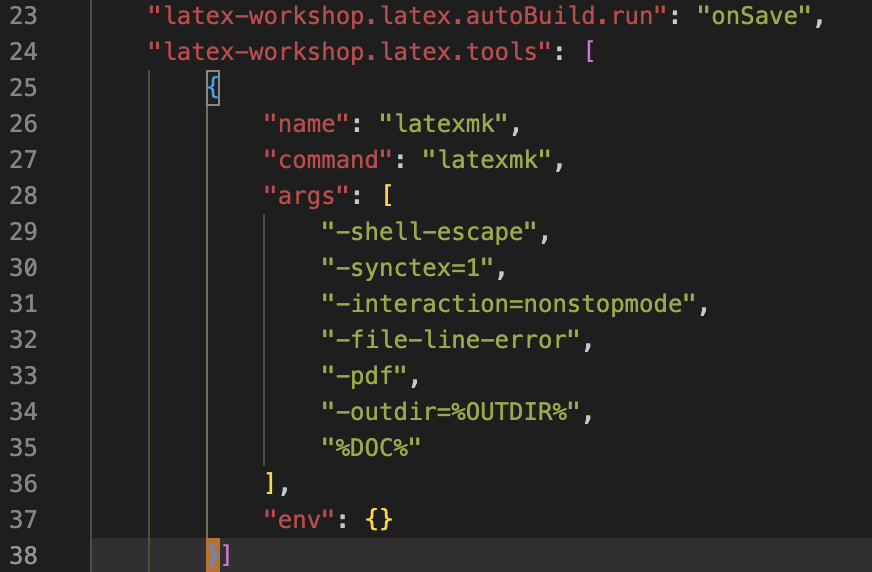Image resolution: width=872 pixels, height=572 pixels.
Task: Click the yellow opening bracket after "args"
Action: click(x=388, y=196)
